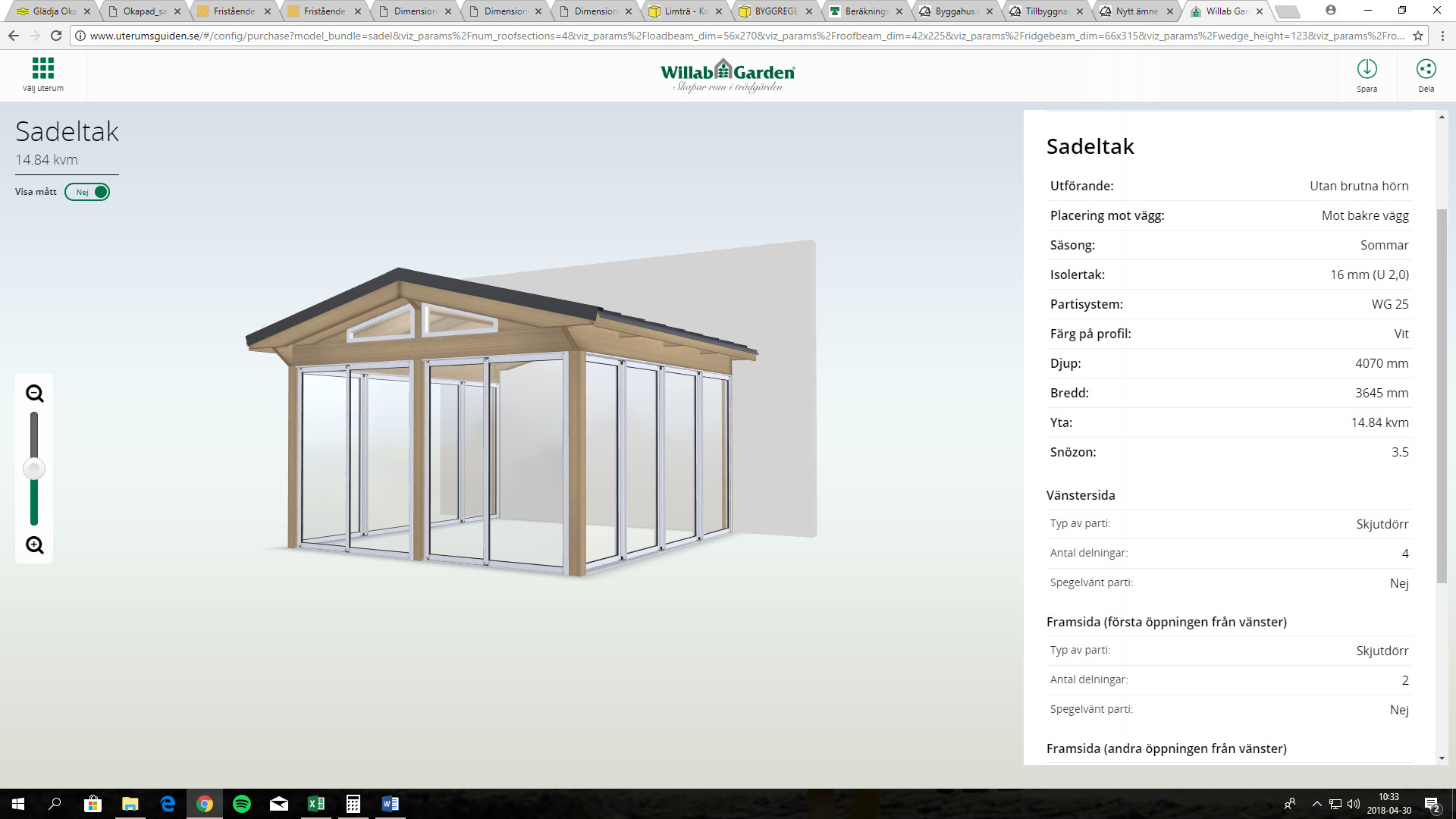Click taskbar search magnifier

pyautogui.click(x=55, y=804)
